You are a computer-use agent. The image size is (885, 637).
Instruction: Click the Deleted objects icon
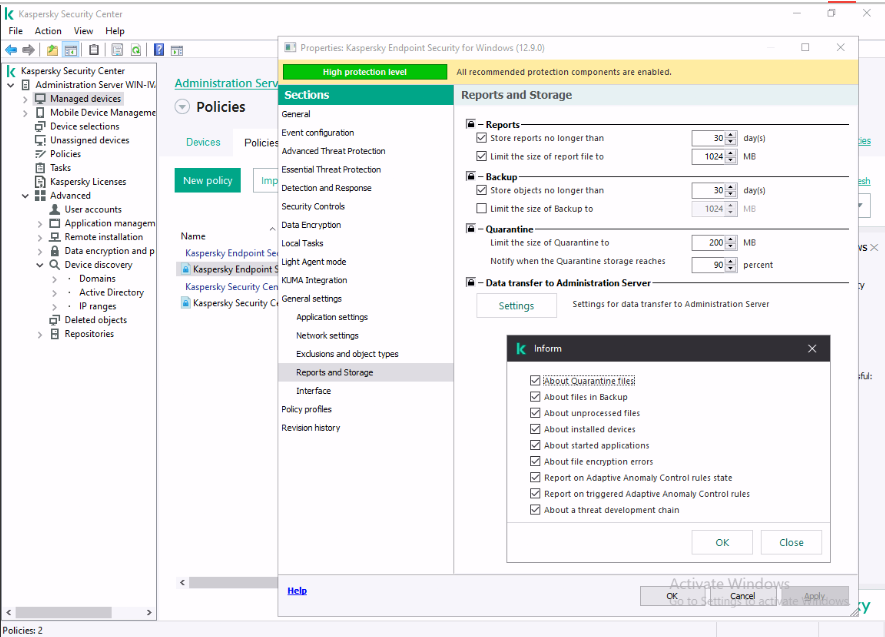(x=55, y=320)
